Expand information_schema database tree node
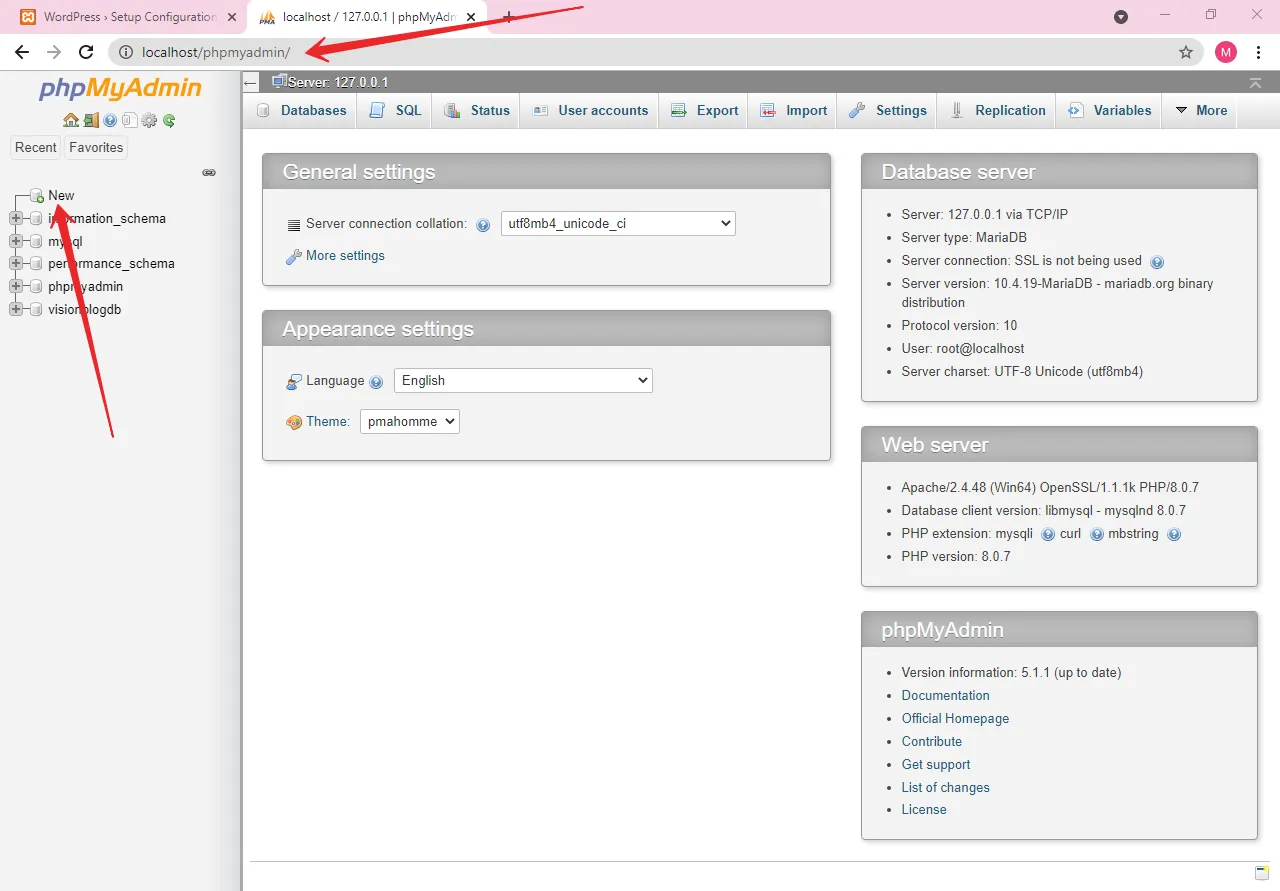Image resolution: width=1280 pixels, height=891 pixels. [16, 218]
